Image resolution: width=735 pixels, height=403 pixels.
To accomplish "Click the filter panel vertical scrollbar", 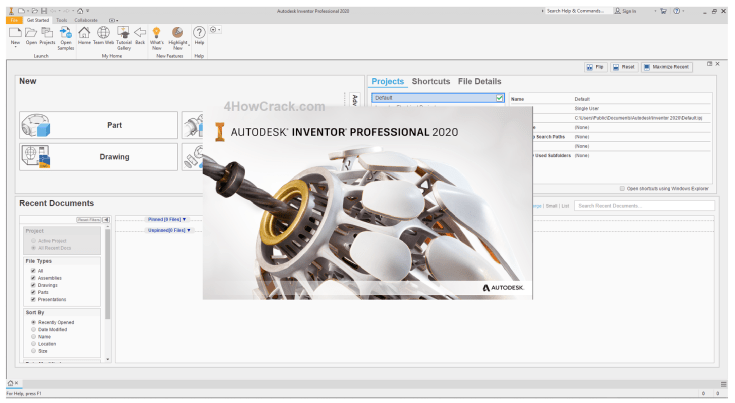I will coord(108,274).
